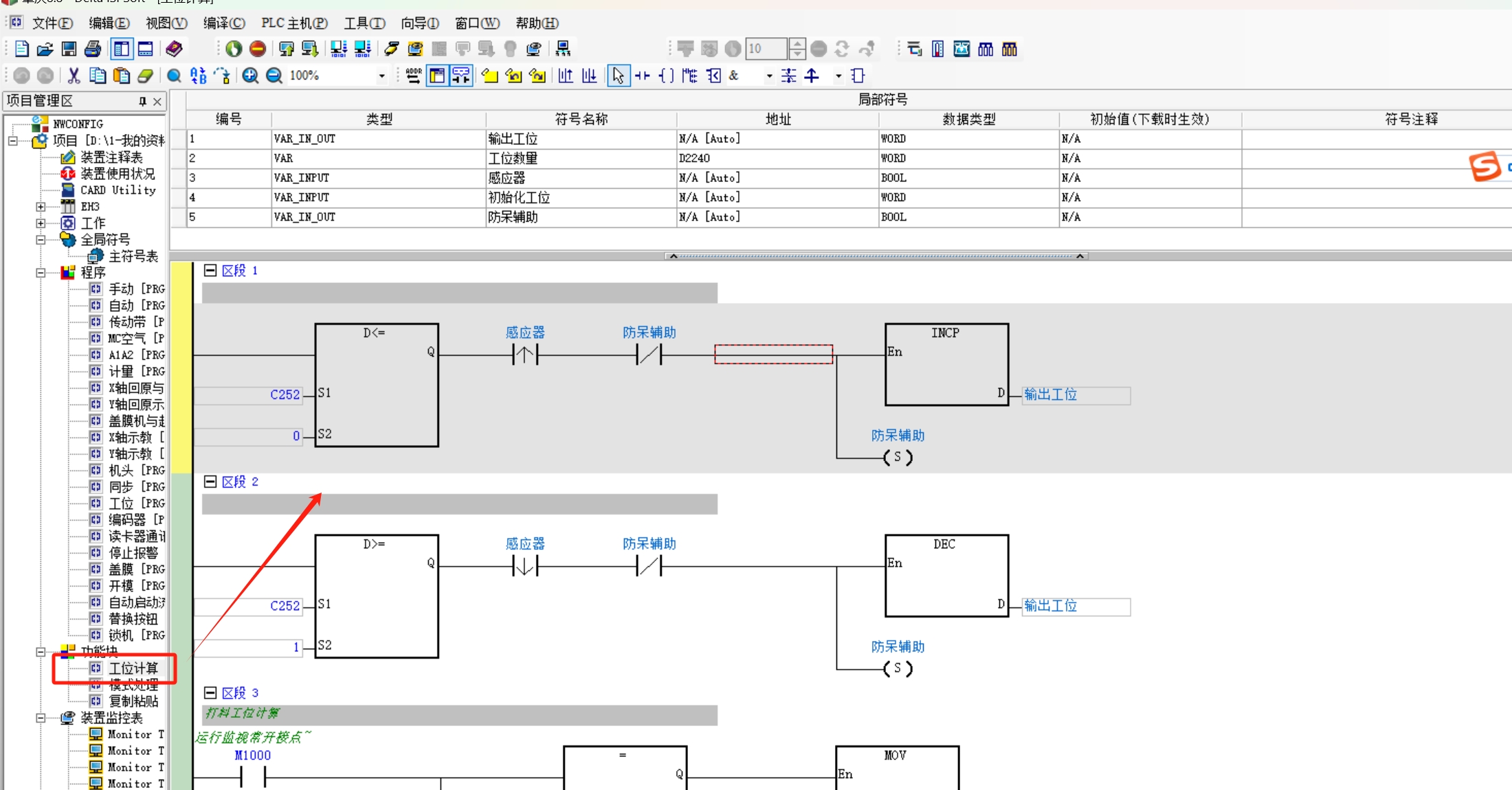1512x790 pixels.
Task: Collapse the 程序 tree node
Action: click(41, 273)
